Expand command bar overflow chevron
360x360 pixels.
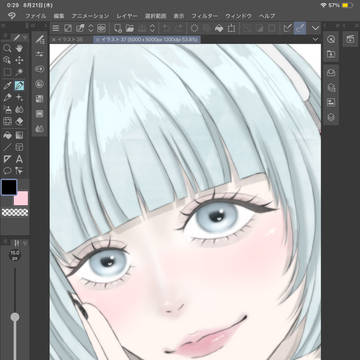(x=315, y=28)
